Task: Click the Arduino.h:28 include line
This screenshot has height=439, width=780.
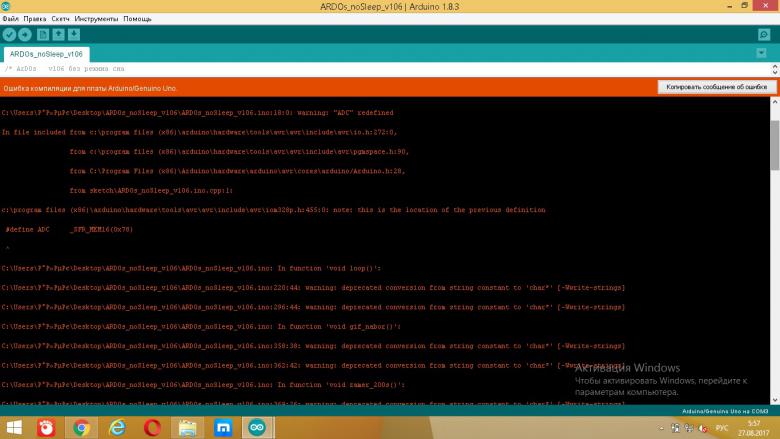Action: [x=237, y=171]
